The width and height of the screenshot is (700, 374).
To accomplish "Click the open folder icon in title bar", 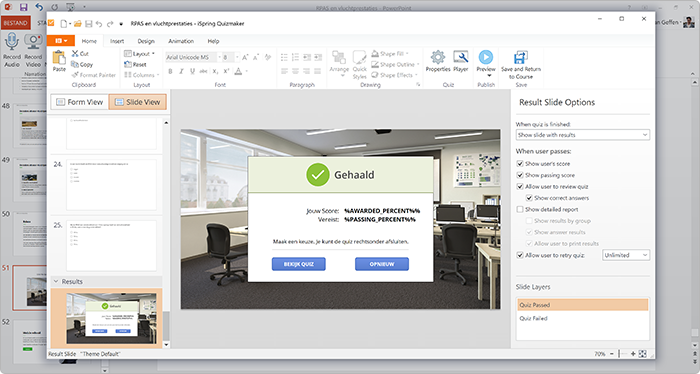I will 78,24.
